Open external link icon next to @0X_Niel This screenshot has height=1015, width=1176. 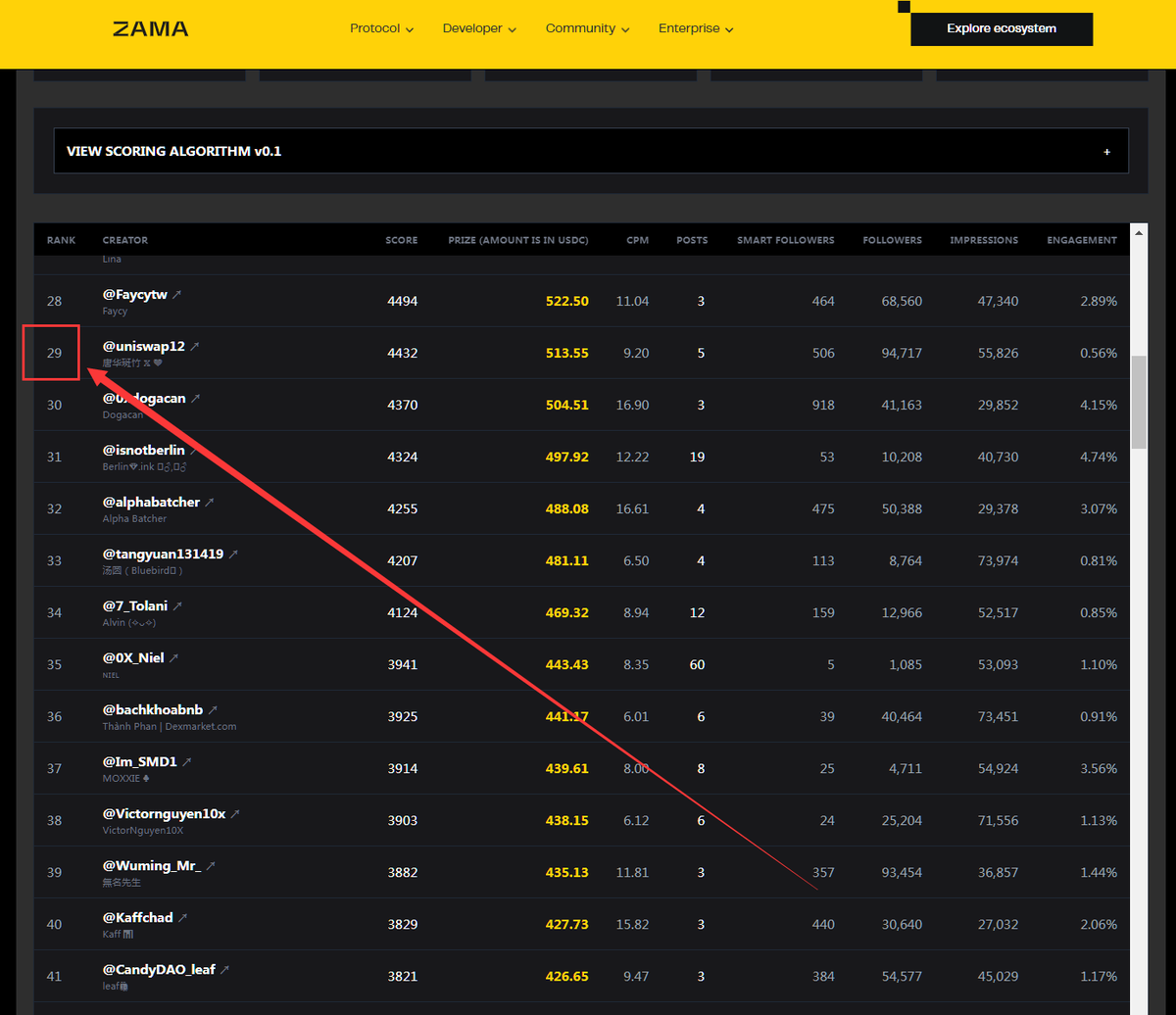(173, 657)
